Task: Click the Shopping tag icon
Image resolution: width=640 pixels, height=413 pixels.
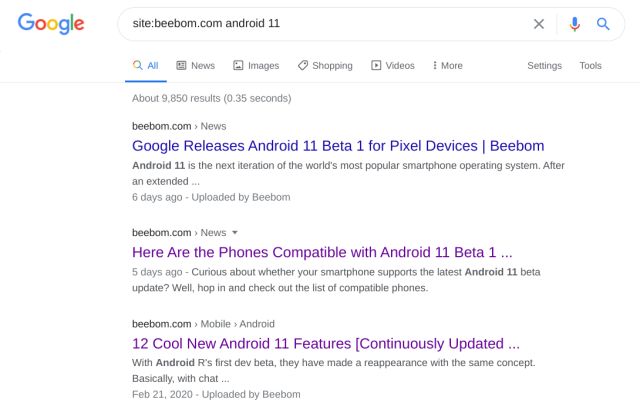Action: [302, 65]
